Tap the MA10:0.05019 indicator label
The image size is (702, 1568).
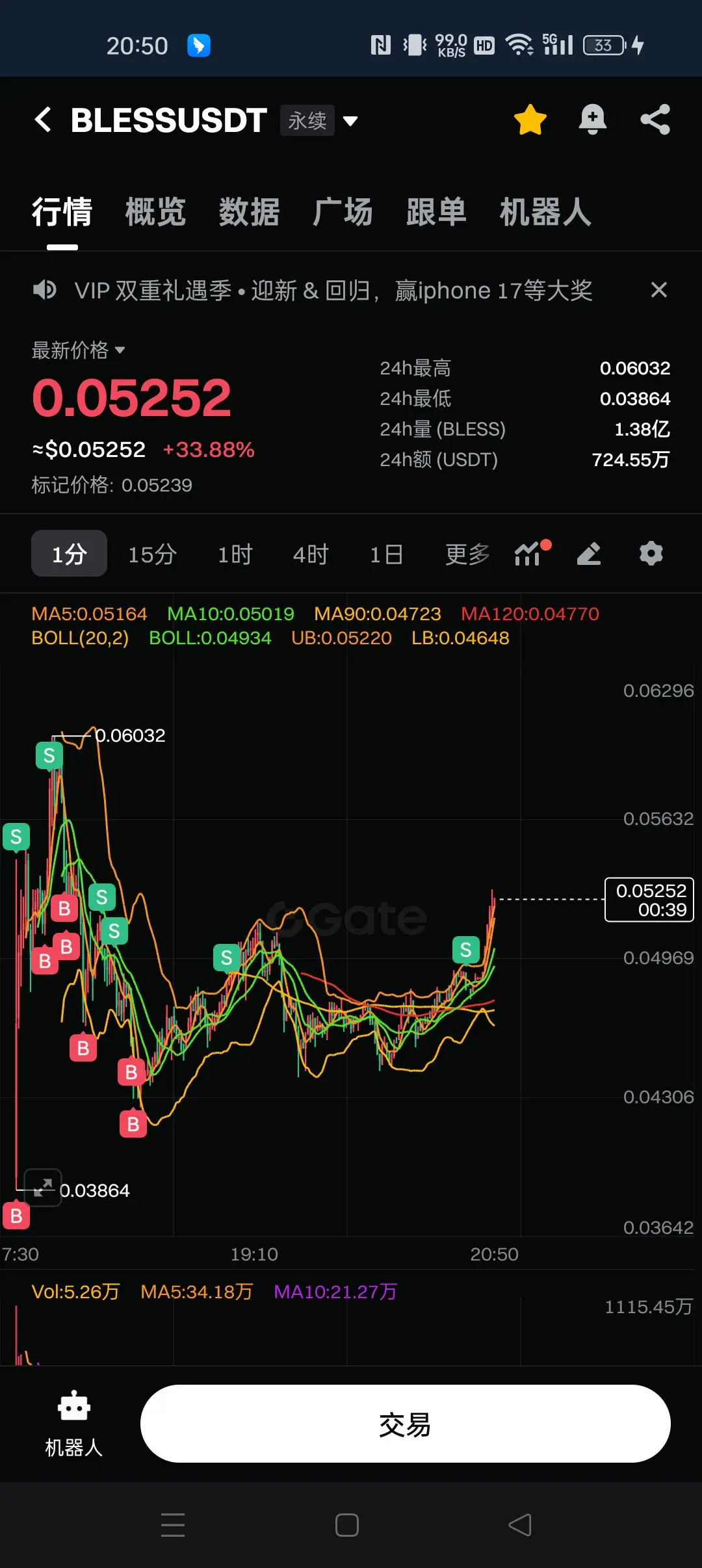click(x=231, y=614)
